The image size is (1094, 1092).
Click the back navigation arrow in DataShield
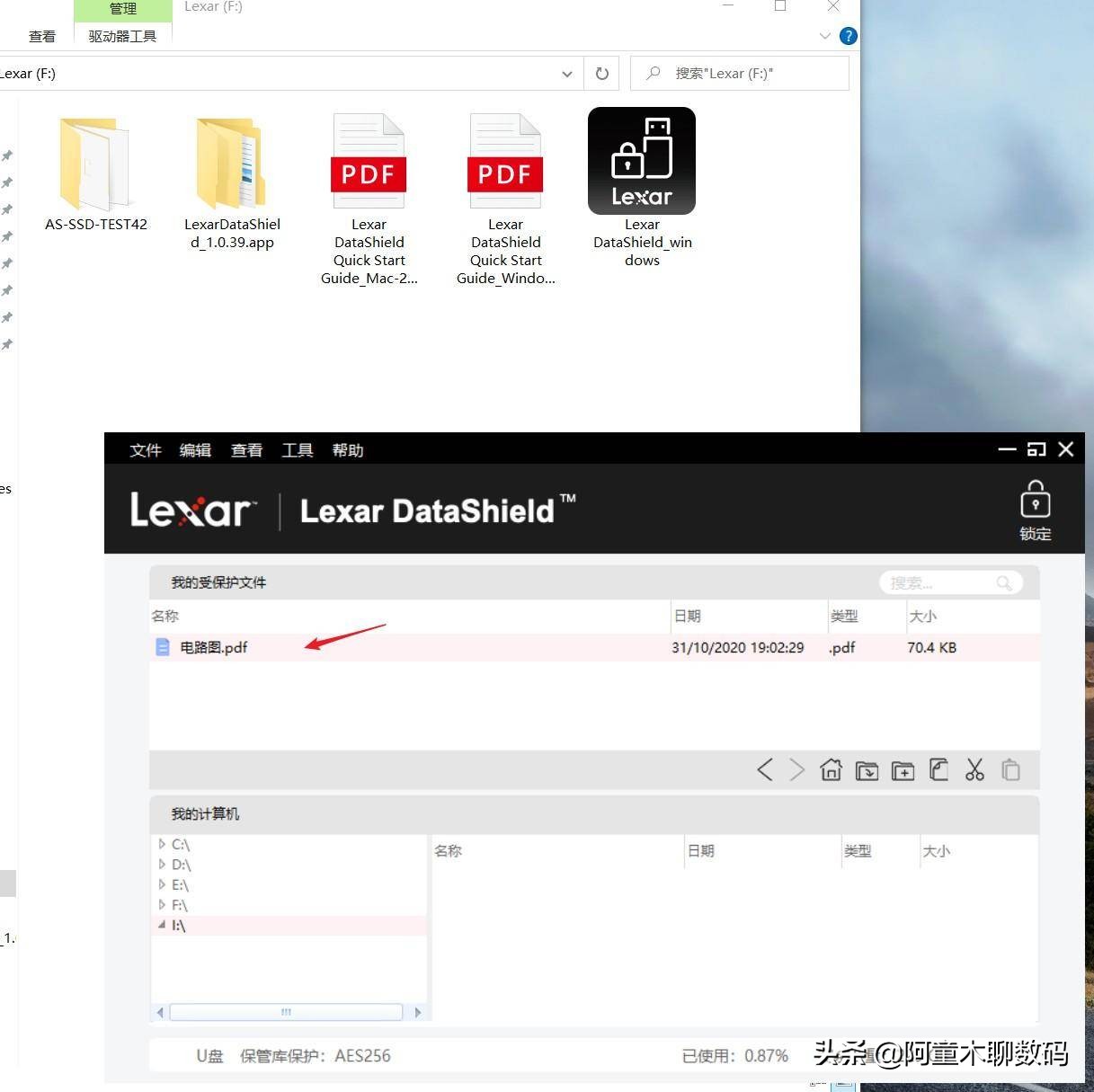765,769
